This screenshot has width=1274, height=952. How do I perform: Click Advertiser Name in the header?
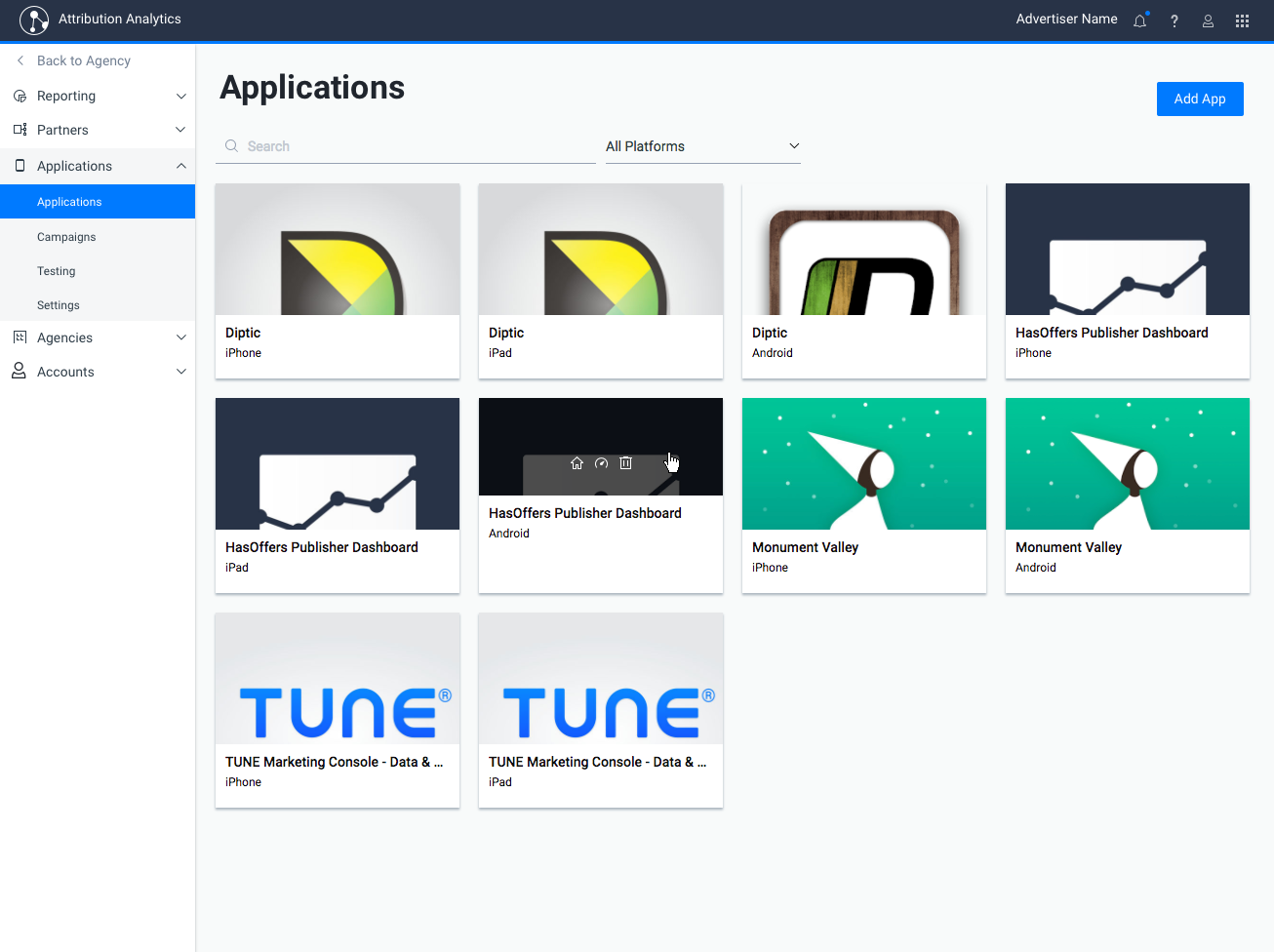(x=1066, y=20)
